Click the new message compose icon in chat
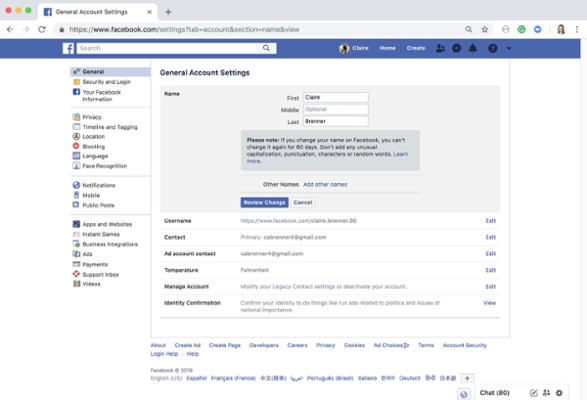The height and width of the screenshot is (400, 587). click(x=533, y=393)
